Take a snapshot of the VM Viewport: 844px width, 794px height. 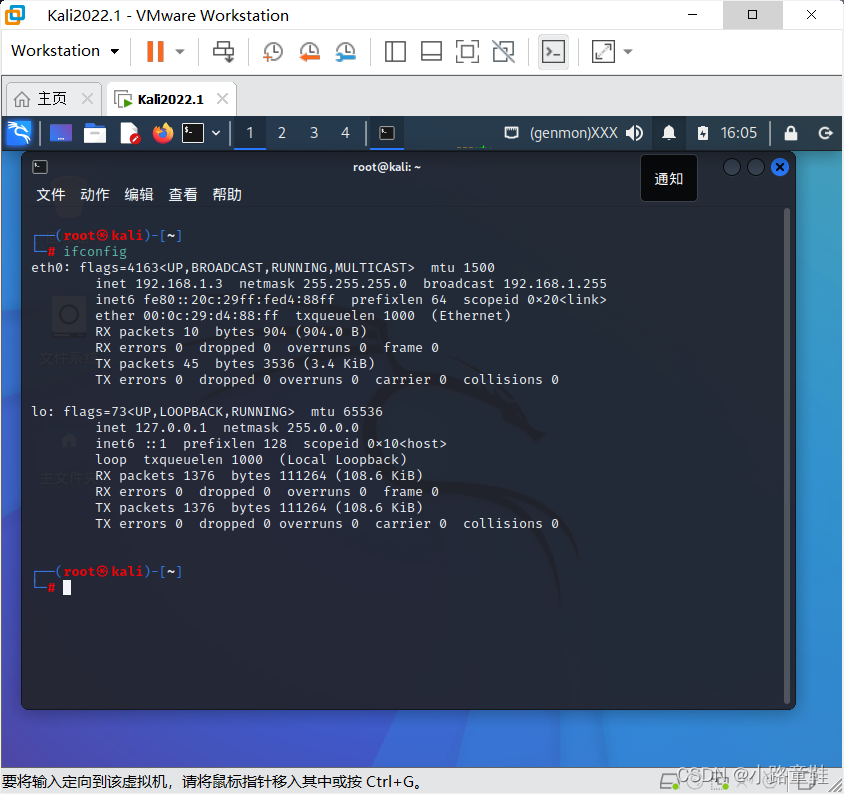273,52
